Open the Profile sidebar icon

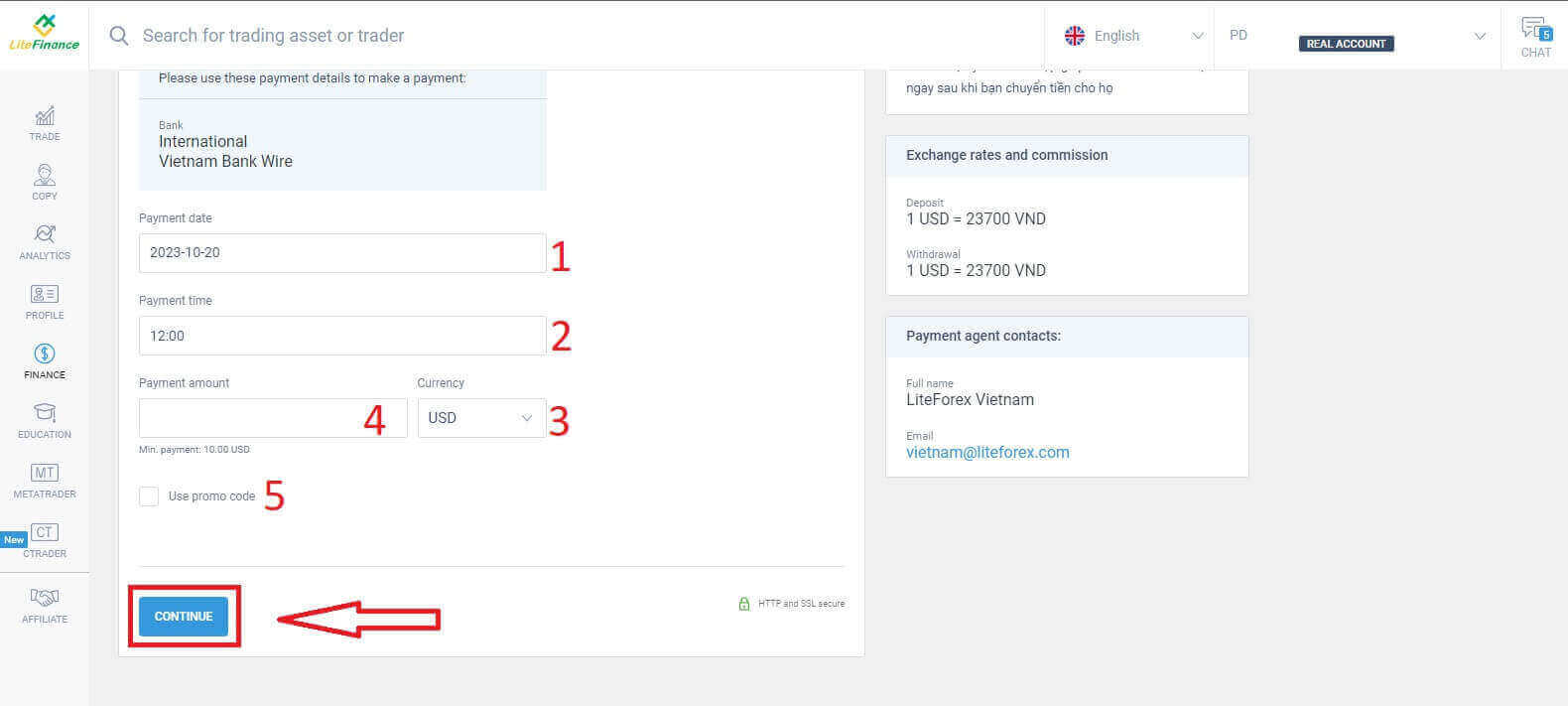click(x=45, y=295)
